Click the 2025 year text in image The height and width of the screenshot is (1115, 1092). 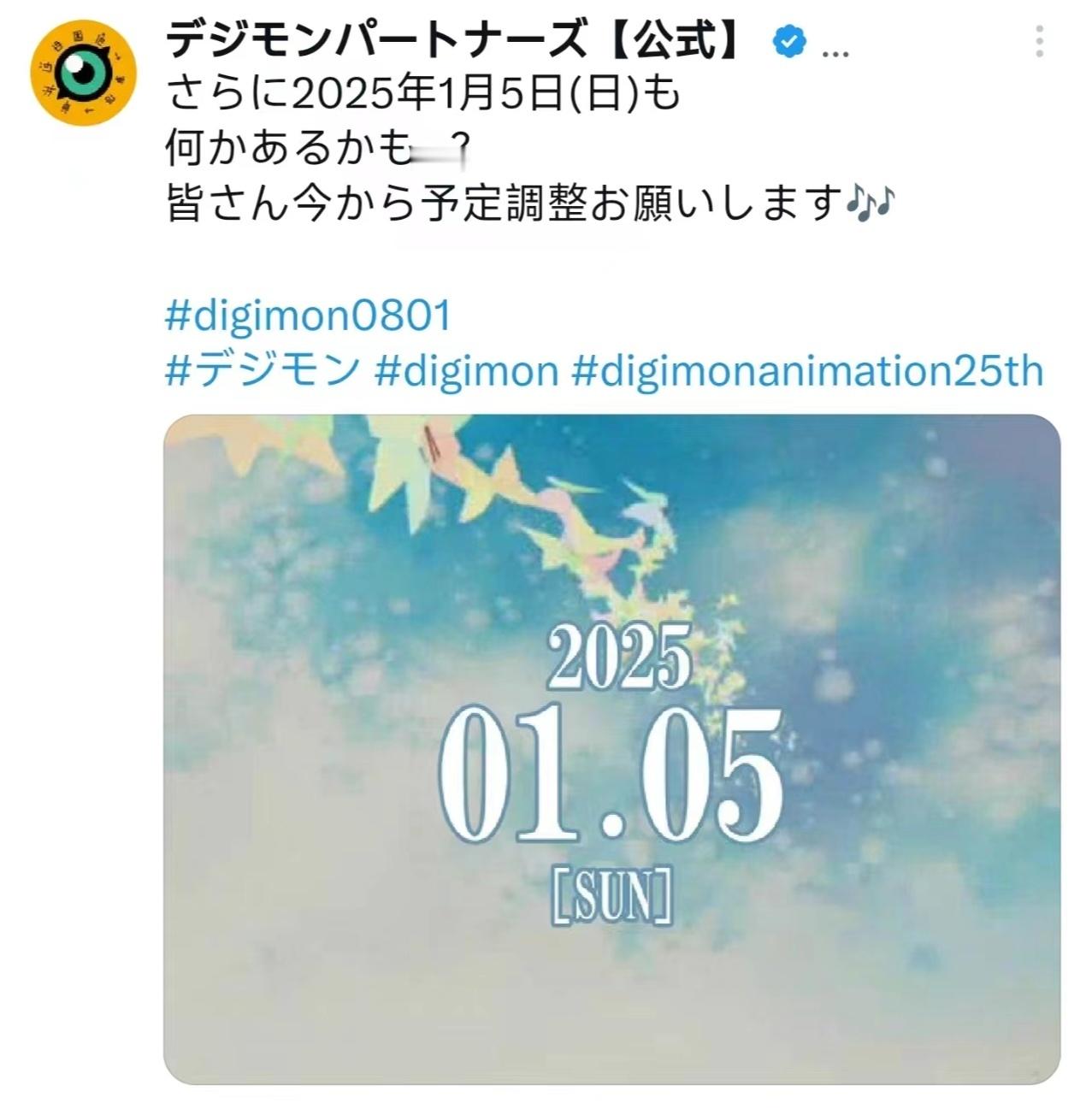[x=619, y=657]
